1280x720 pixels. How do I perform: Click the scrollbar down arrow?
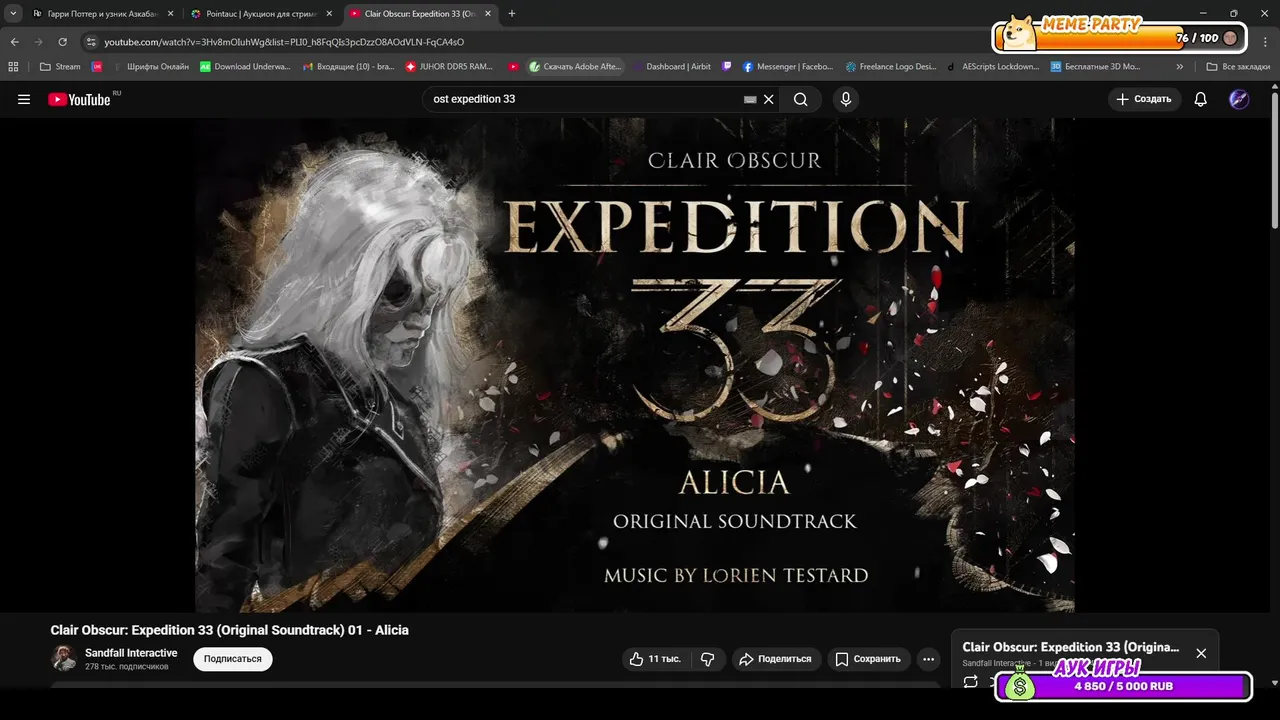coord(1274,683)
